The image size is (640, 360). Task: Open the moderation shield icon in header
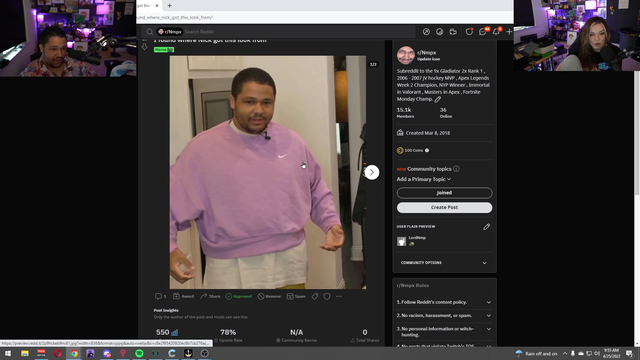tap(469, 32)
